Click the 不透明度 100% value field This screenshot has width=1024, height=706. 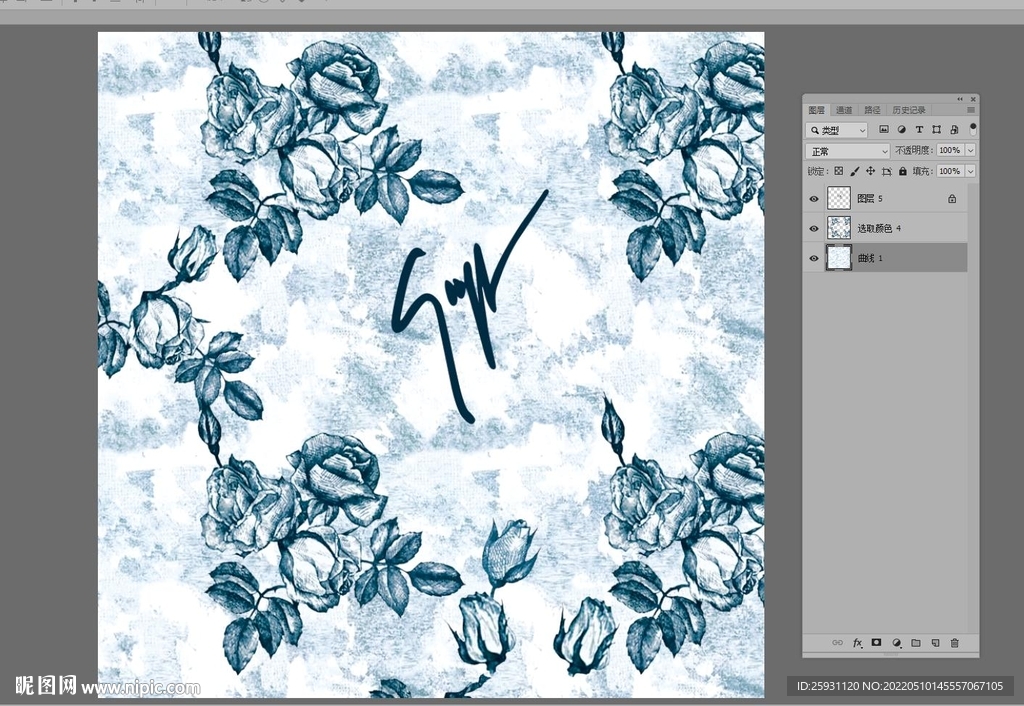pos(950,150)
